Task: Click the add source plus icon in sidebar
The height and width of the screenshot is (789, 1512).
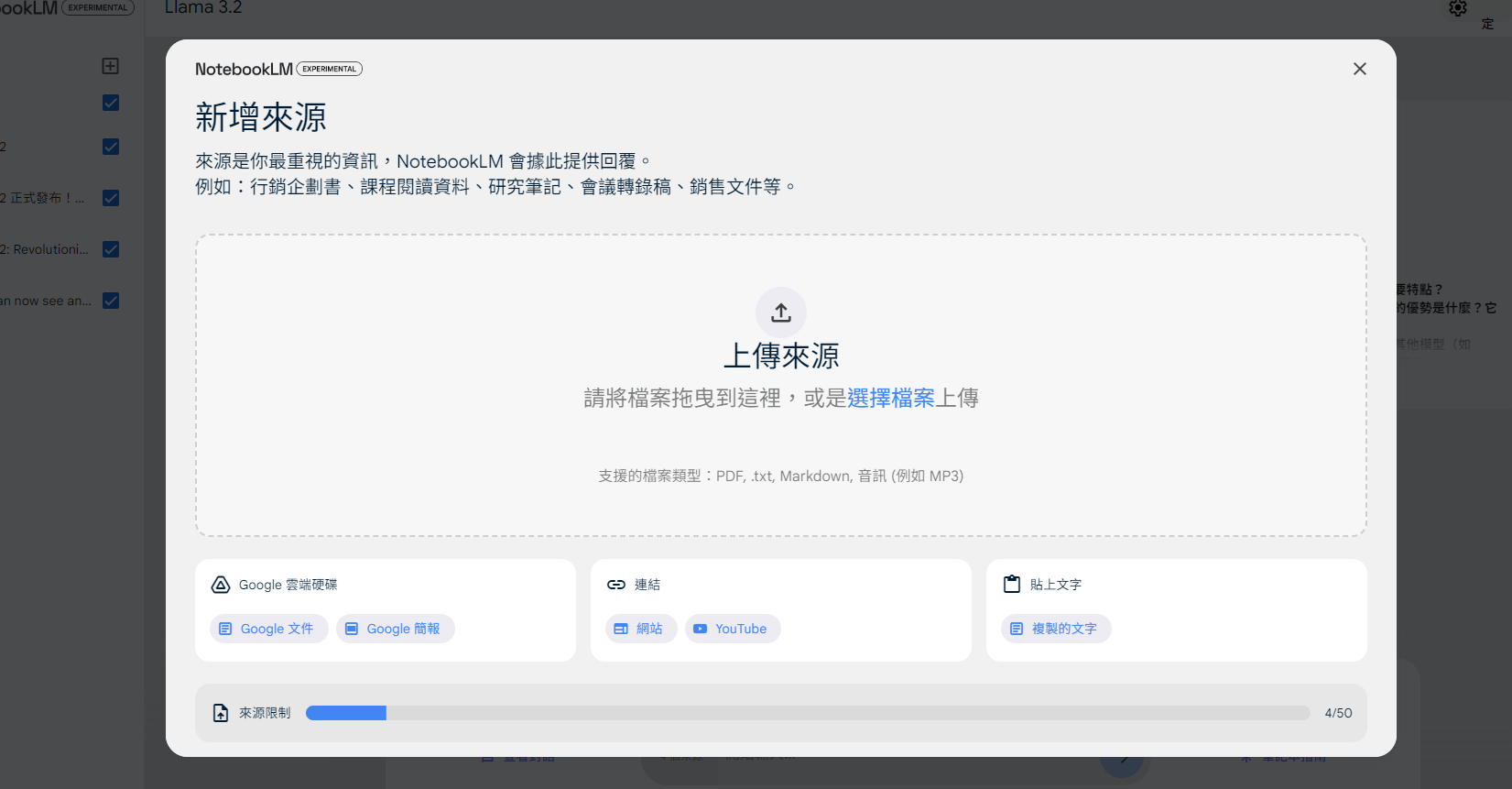Action: pyautogui.click(x=111, y=66)
